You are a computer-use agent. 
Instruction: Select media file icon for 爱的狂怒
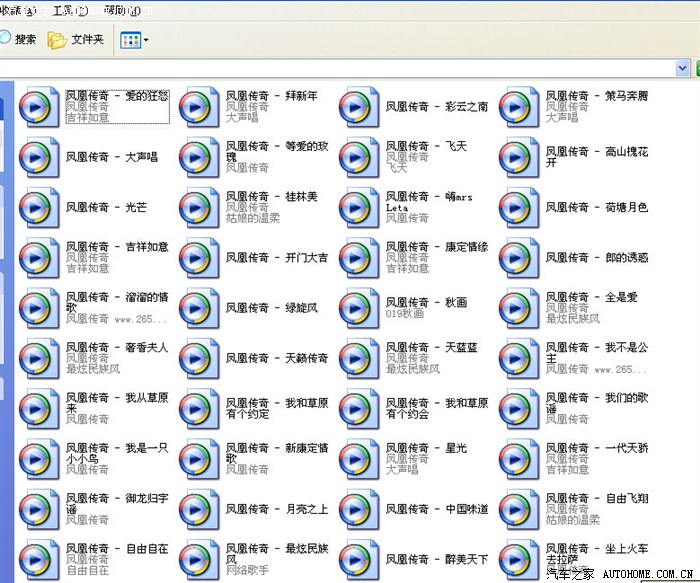click(x=39, y=108)
